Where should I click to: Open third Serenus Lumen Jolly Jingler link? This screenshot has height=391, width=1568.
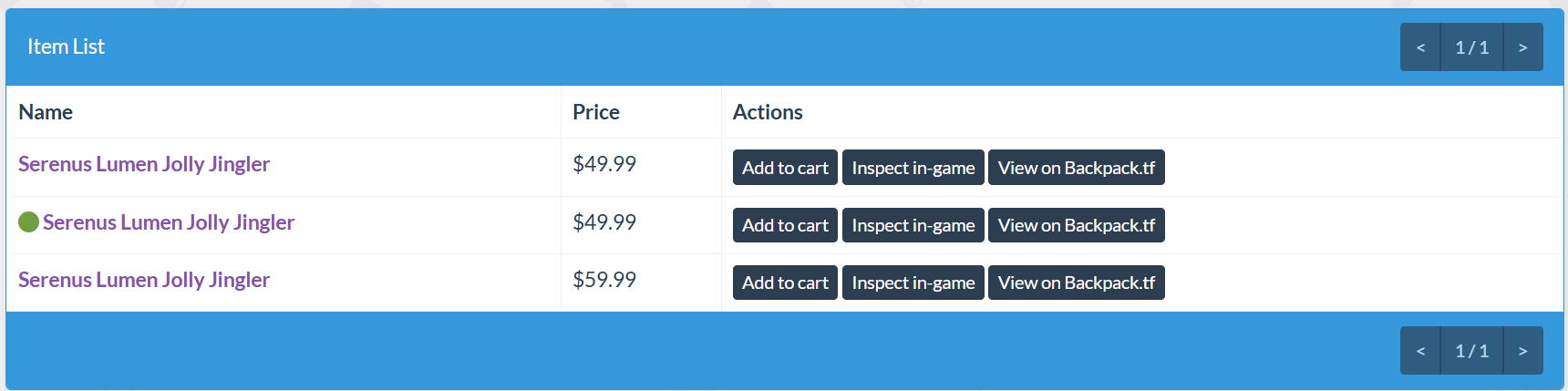click(x=144, y=280)
